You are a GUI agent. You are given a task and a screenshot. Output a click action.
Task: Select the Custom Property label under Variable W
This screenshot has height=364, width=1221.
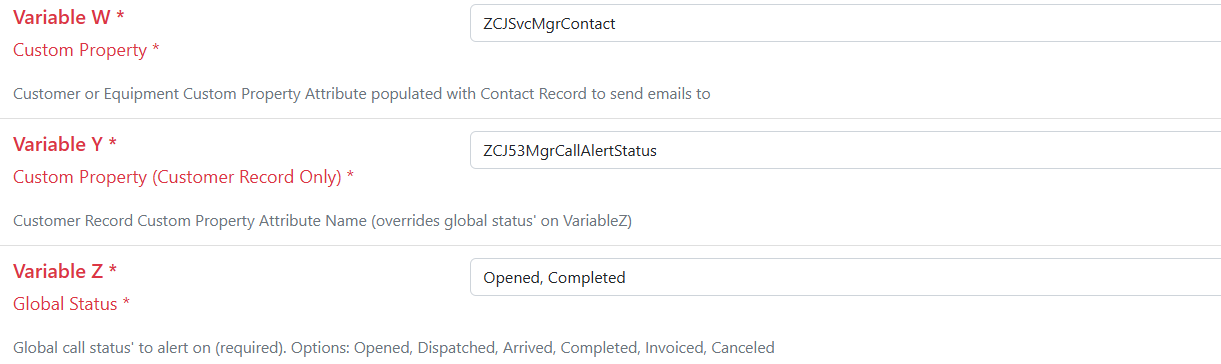78,49
